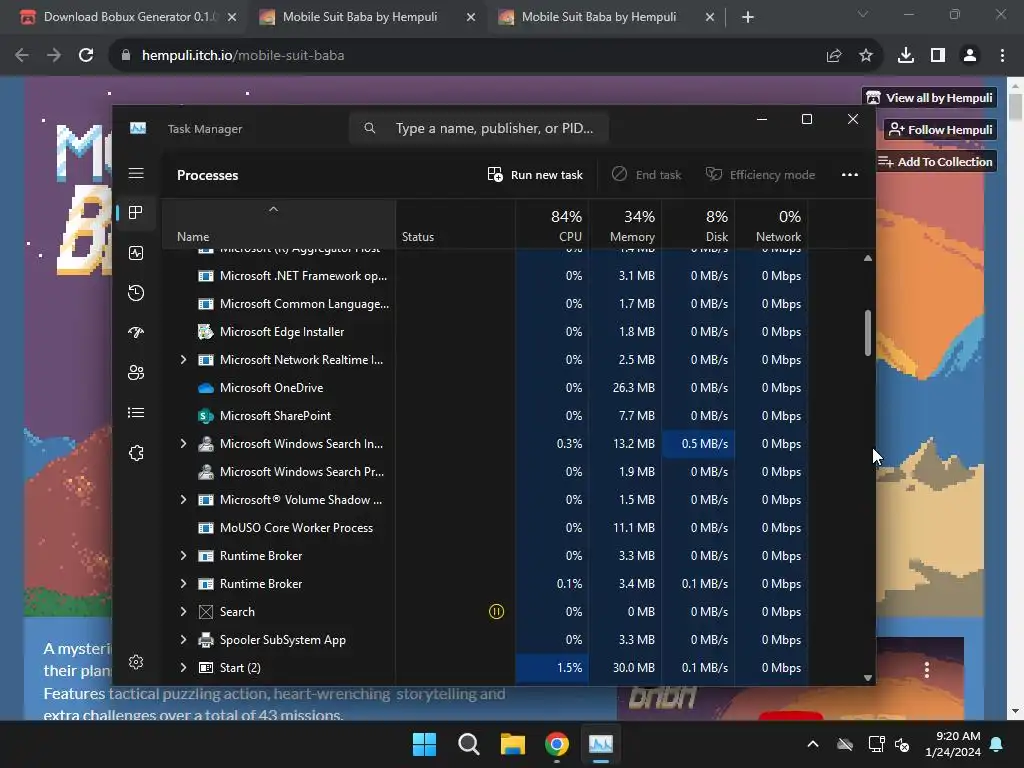1024x768 pixels.
Task: Focus Task Manager search field
Action: click(x=479, y=129)
